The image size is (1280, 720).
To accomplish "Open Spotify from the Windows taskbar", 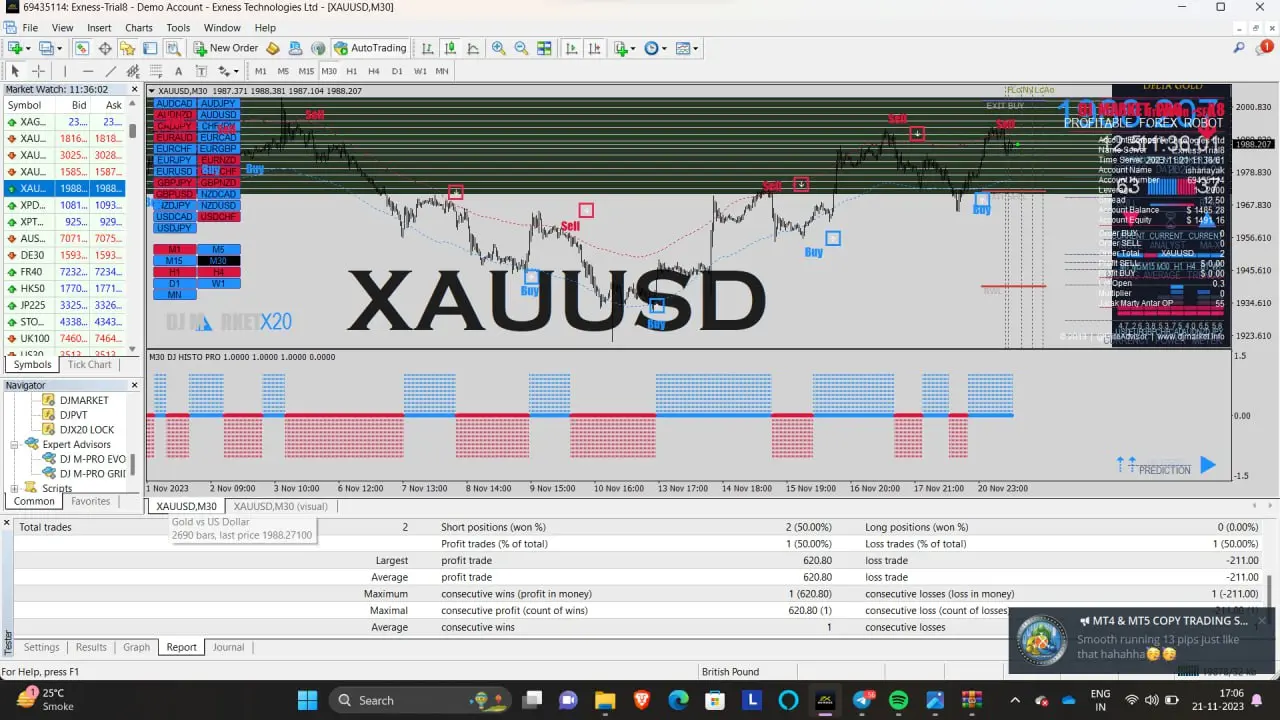I will [898, 700].
